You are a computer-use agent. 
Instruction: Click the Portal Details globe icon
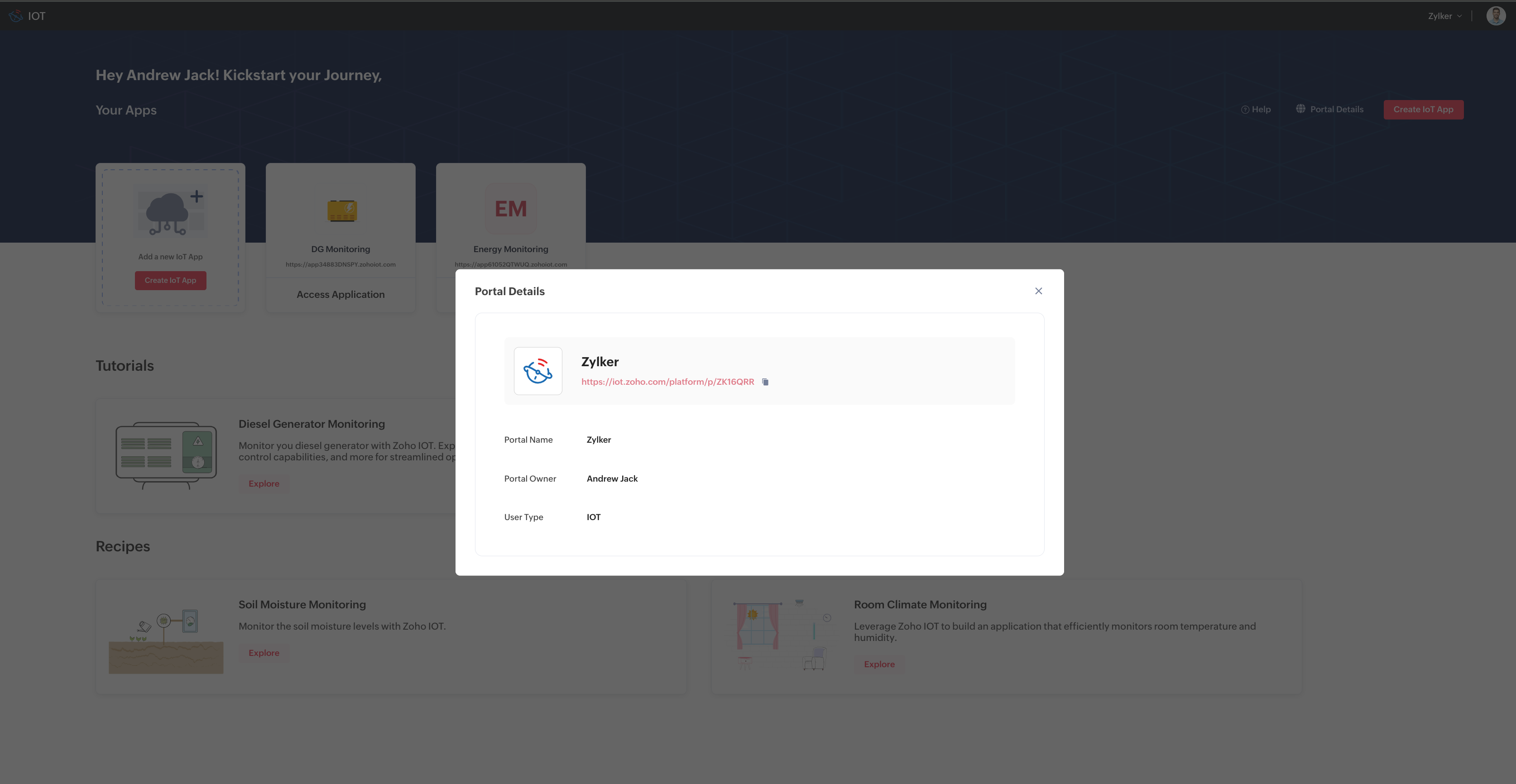(1300, 109)
